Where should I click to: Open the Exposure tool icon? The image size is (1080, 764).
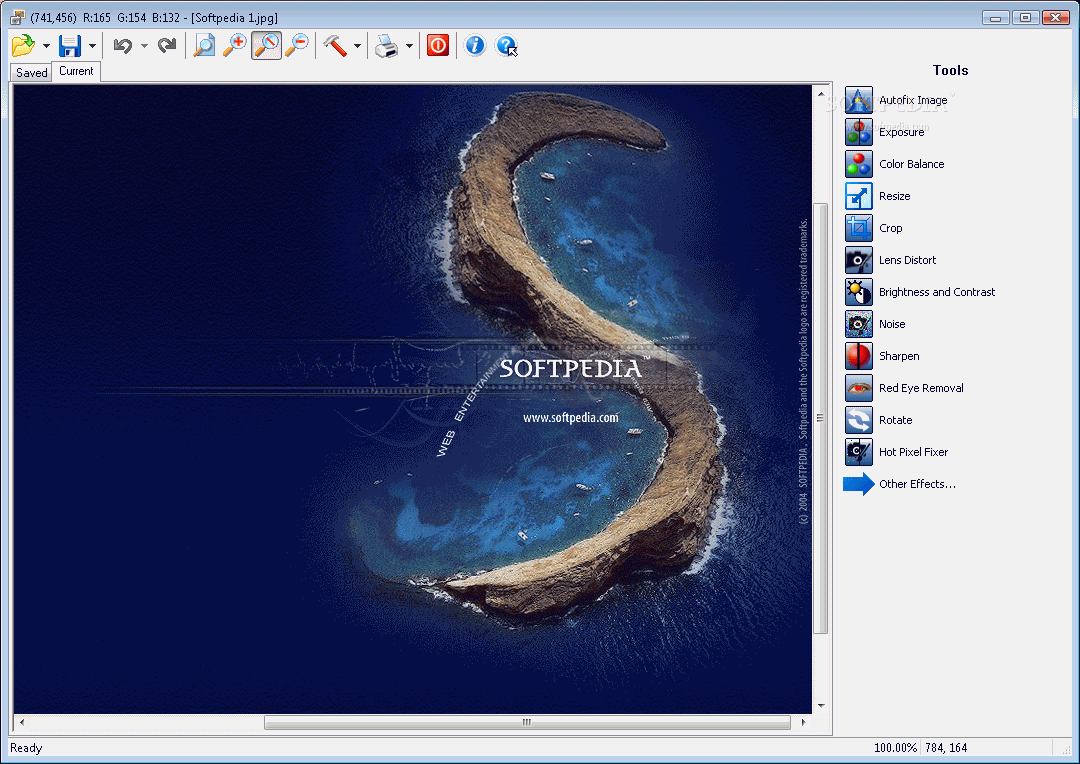coord(859,132)
